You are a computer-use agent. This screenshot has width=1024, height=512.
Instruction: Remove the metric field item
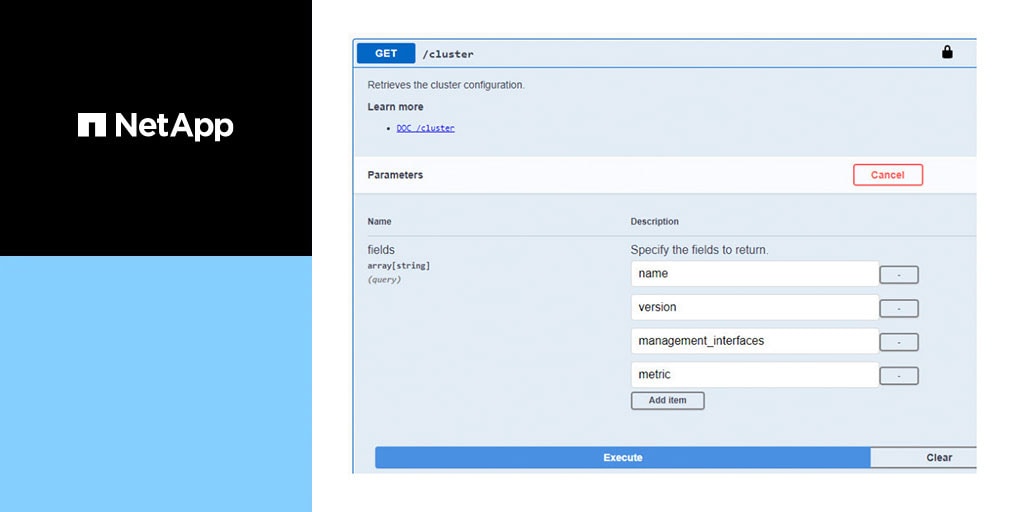[898, 376]
